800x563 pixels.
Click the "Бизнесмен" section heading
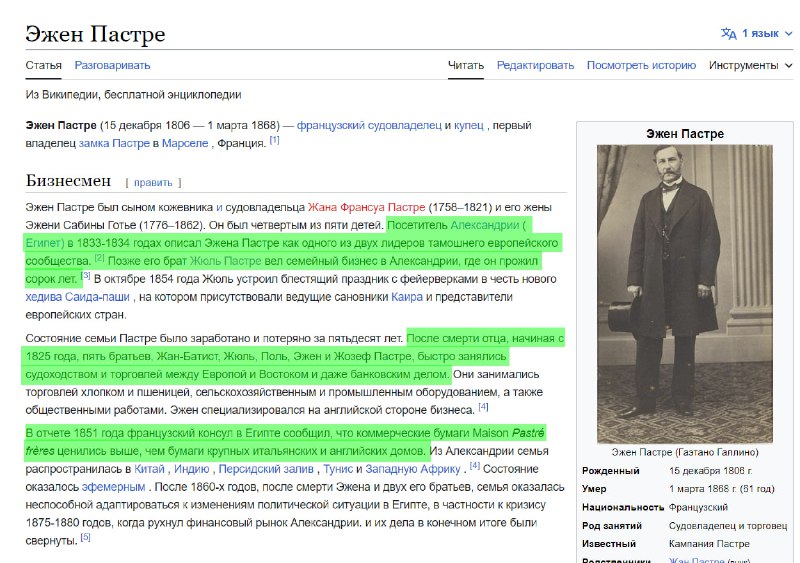click(x=68, y=181)
